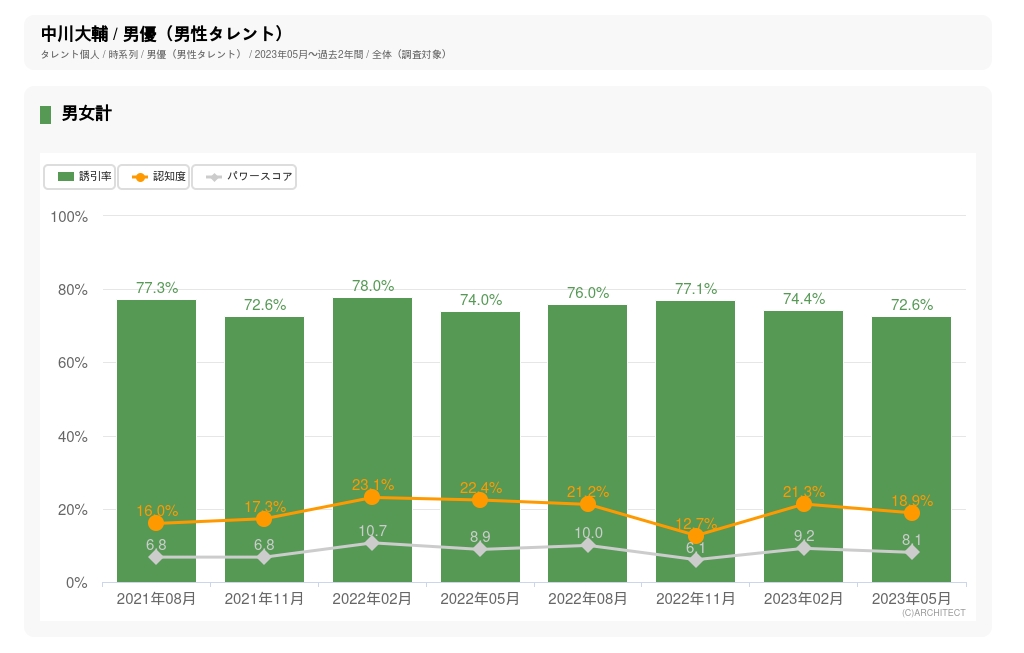The image size is (1024, 653).
Task: Toggle the 誘引率 legend item
Action: pos(80,177)
